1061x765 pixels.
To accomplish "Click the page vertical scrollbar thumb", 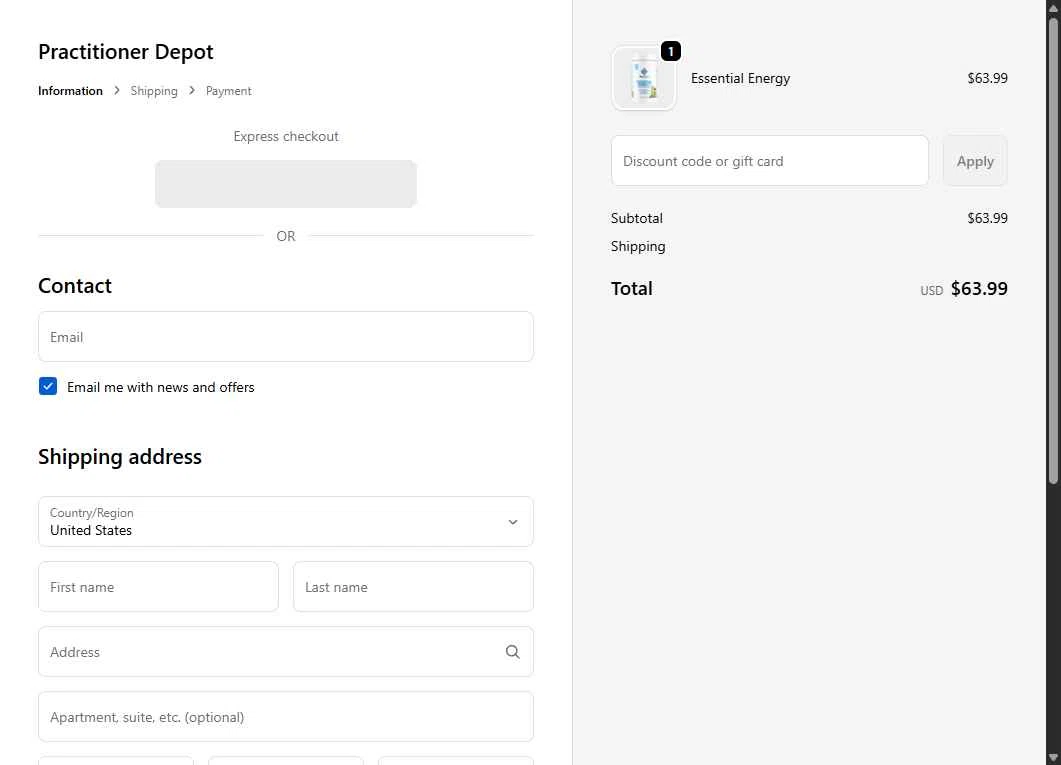I will pos(1053,250).
